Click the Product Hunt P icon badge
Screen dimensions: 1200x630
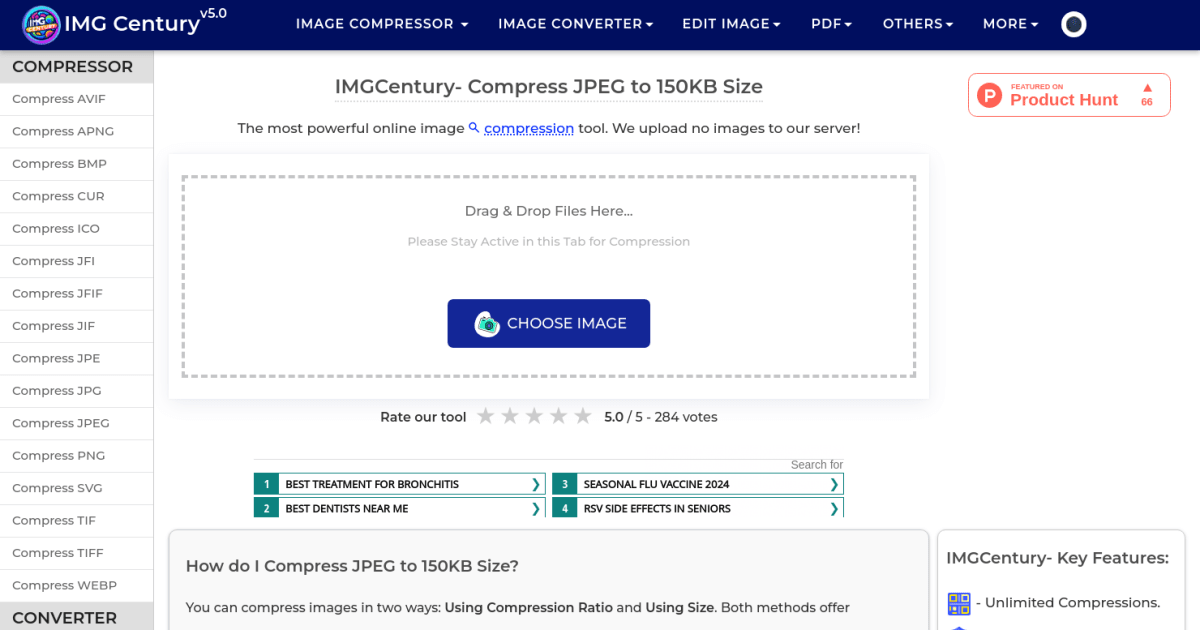[x=989, y=94]
